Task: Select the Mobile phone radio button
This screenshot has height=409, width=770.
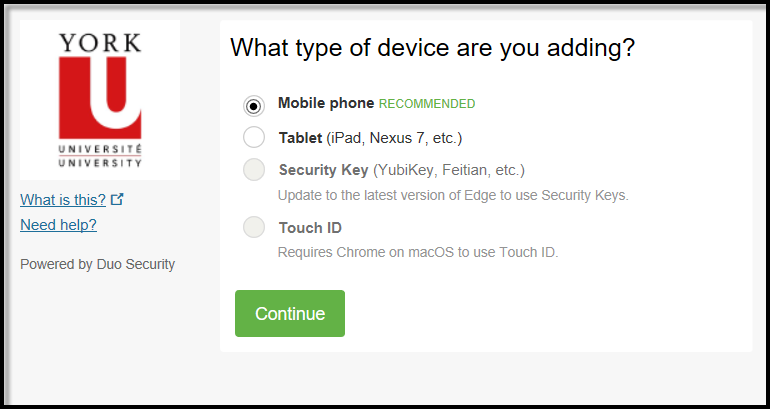Action: [254, 106]
